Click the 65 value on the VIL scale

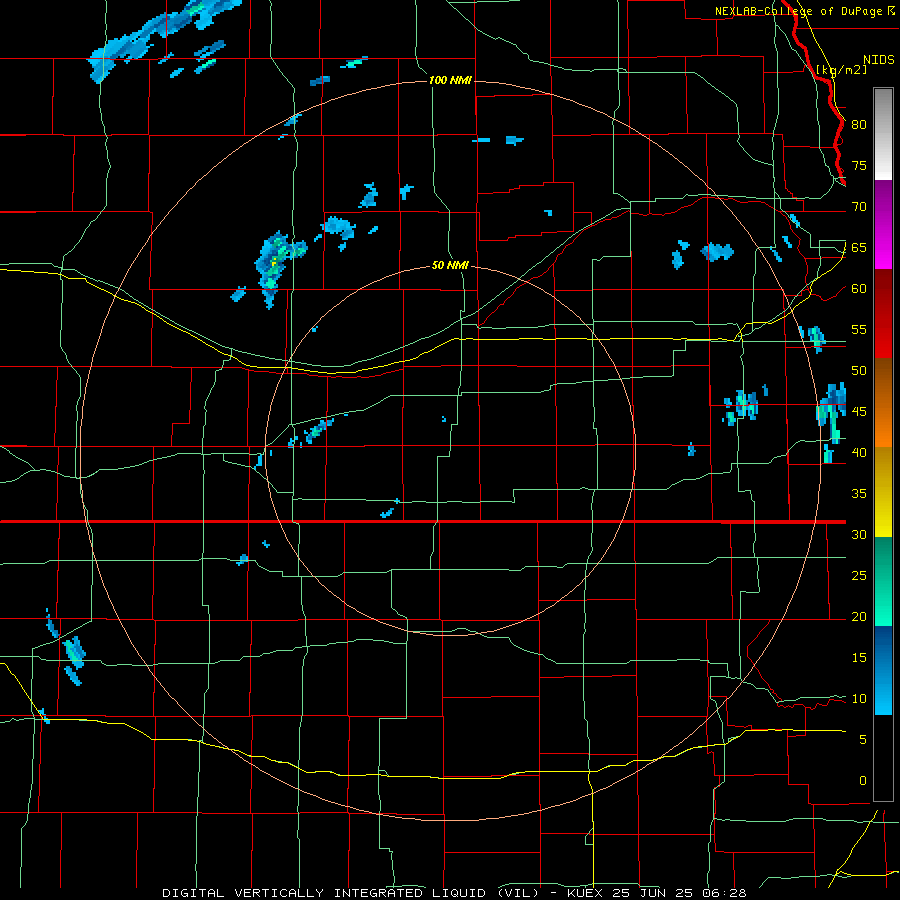pyautogui.click(x=859, y=248)
